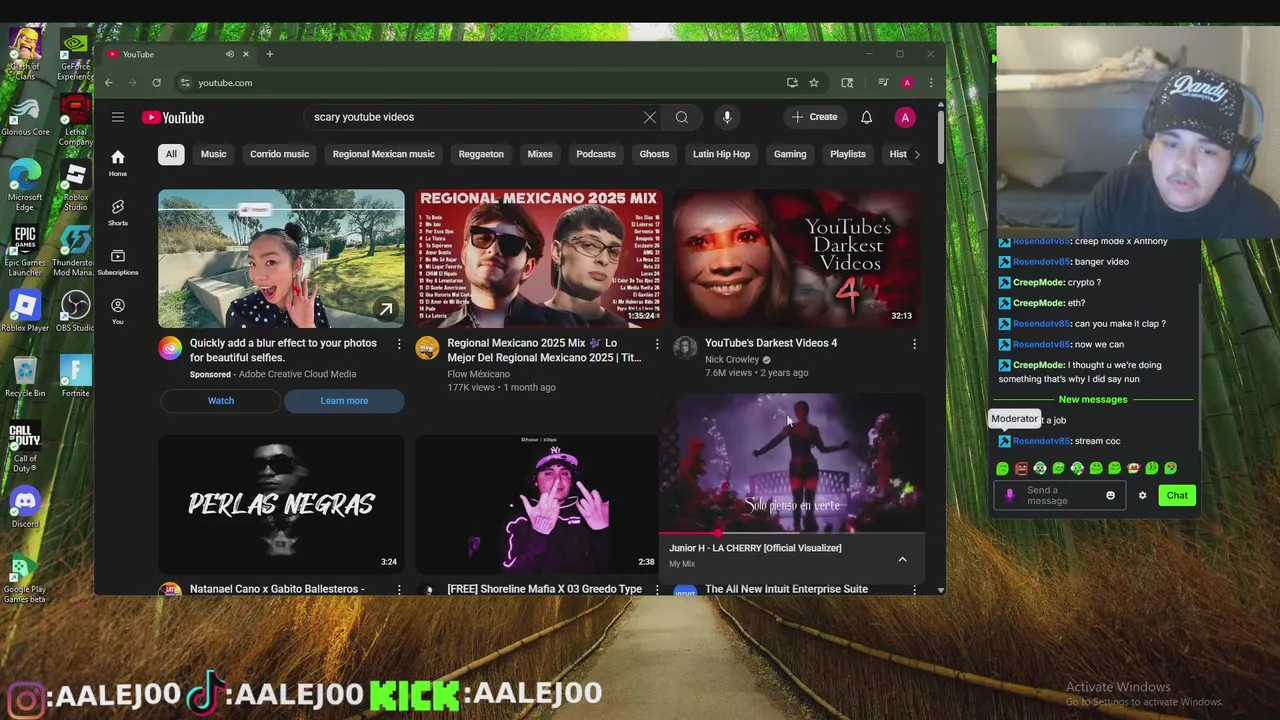This screenshot has height=720, width=1280.
Task: Open options for Intuit Enterprise Suite video
Action: (x=914, y=590)
